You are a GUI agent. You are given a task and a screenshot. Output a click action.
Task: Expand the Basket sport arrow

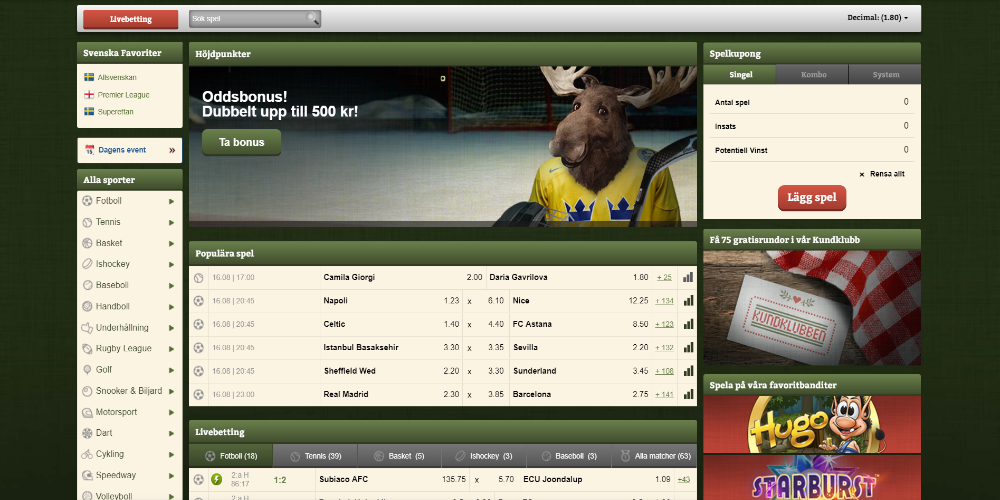172,243
